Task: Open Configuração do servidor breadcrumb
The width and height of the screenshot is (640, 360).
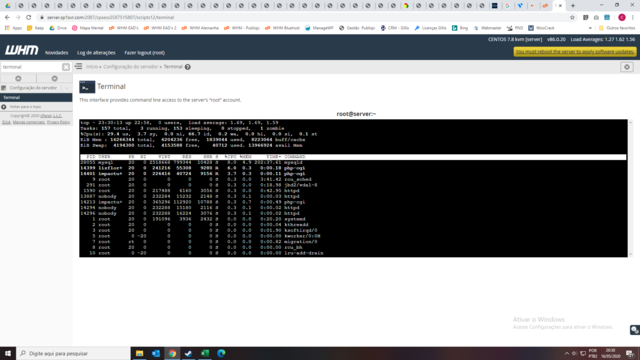Action: click(x=130, y=67)
